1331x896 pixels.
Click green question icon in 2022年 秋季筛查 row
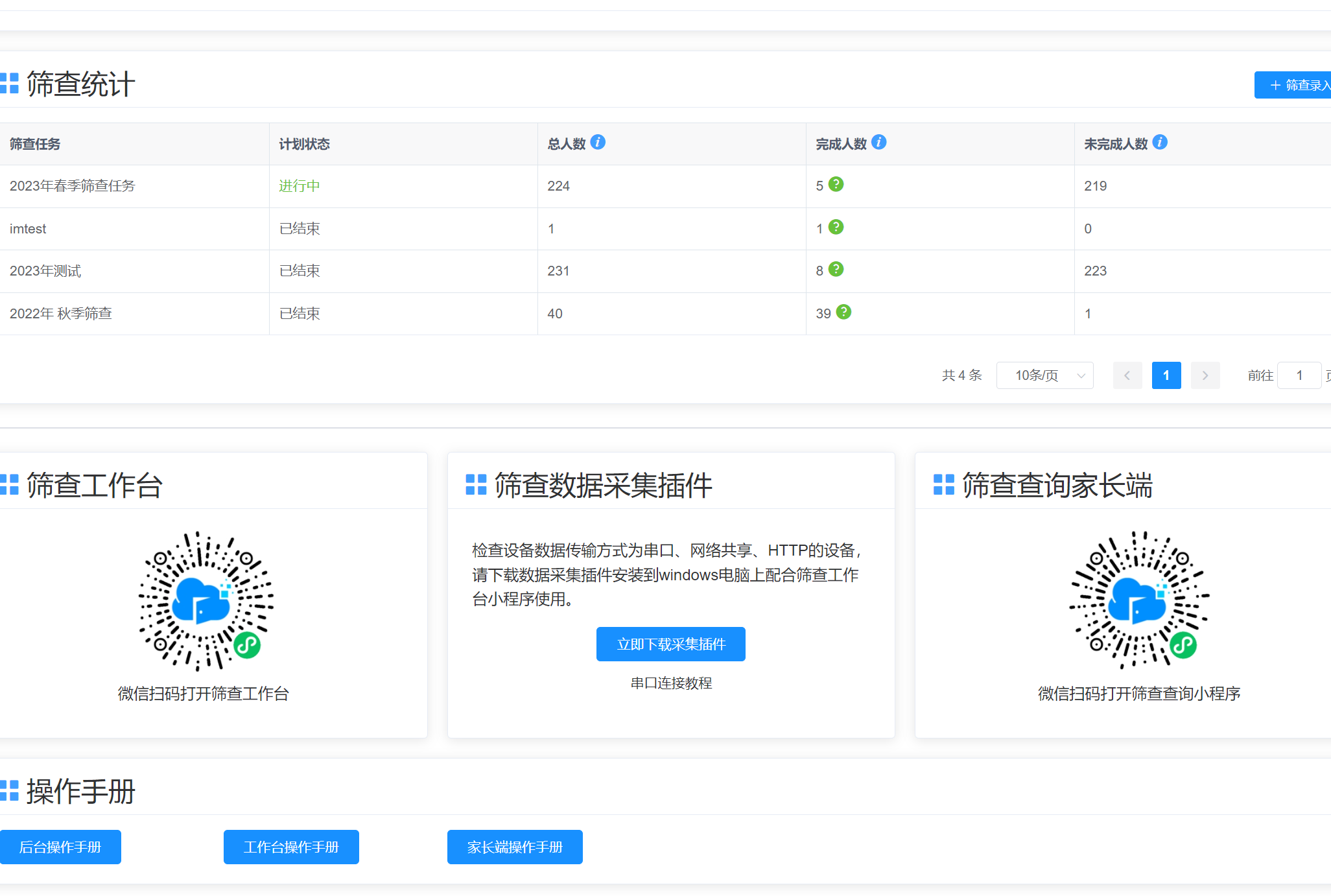click(x=843, y=312)
